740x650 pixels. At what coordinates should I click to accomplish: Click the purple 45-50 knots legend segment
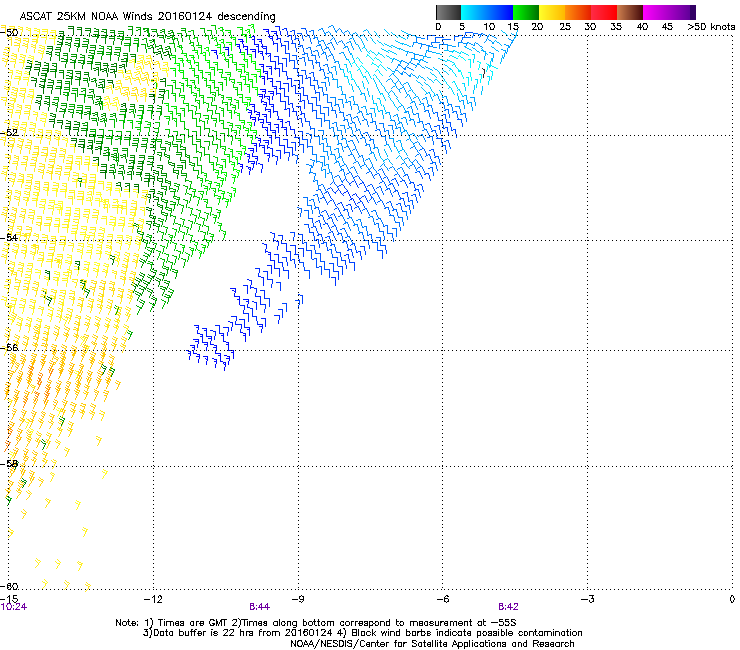click(682, 12)
